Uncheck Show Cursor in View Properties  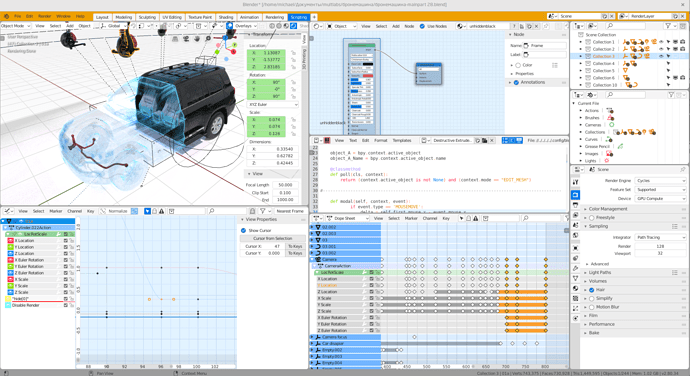pos(243,231)
